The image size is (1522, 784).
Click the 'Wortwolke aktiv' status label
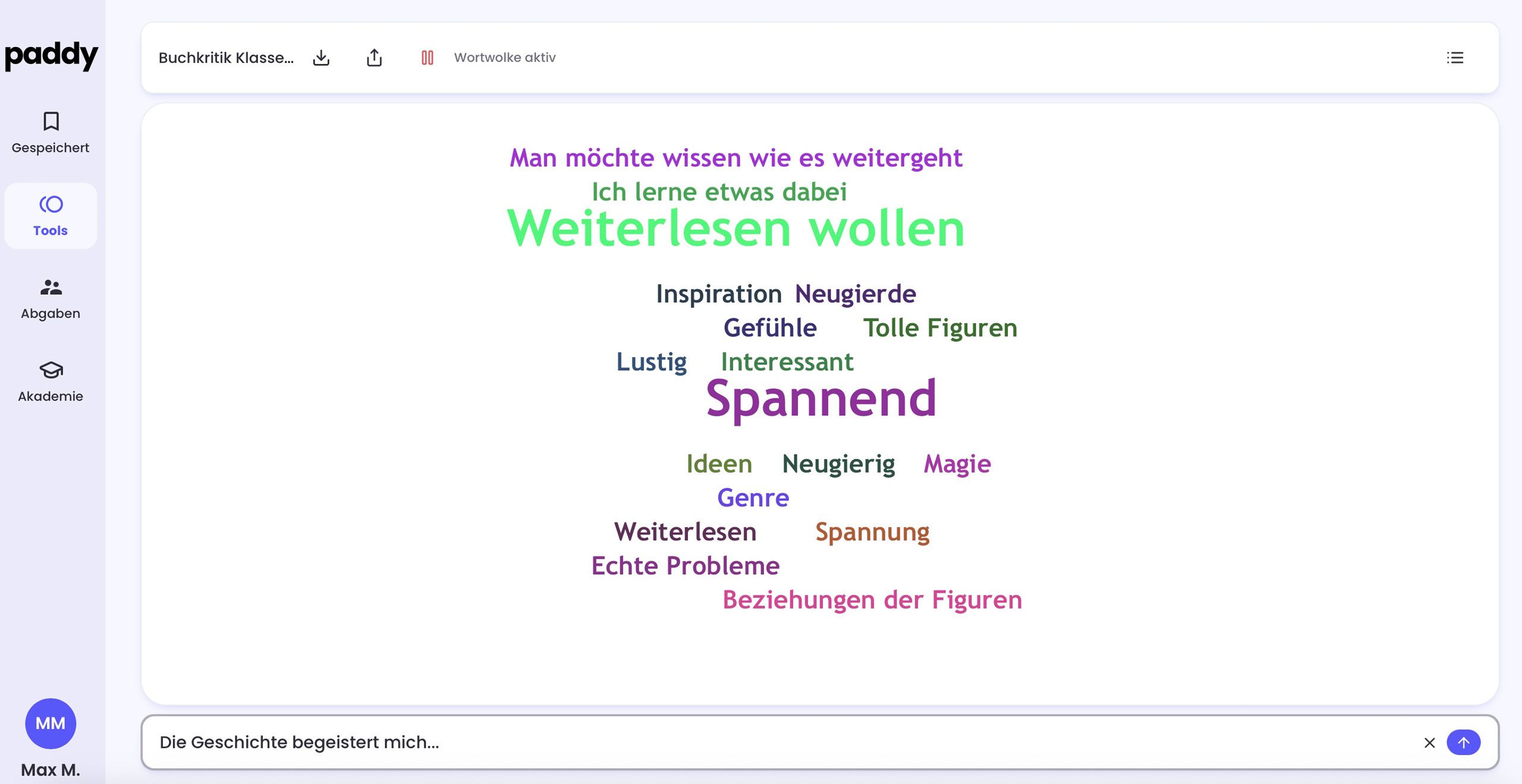click(x=505, y=58)
